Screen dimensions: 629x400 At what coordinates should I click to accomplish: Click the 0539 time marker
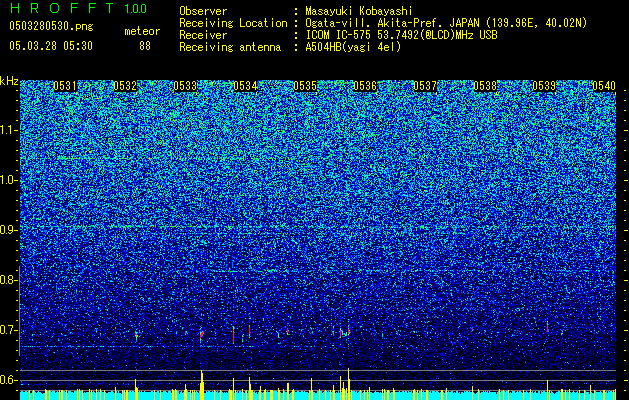coord(544,86)
